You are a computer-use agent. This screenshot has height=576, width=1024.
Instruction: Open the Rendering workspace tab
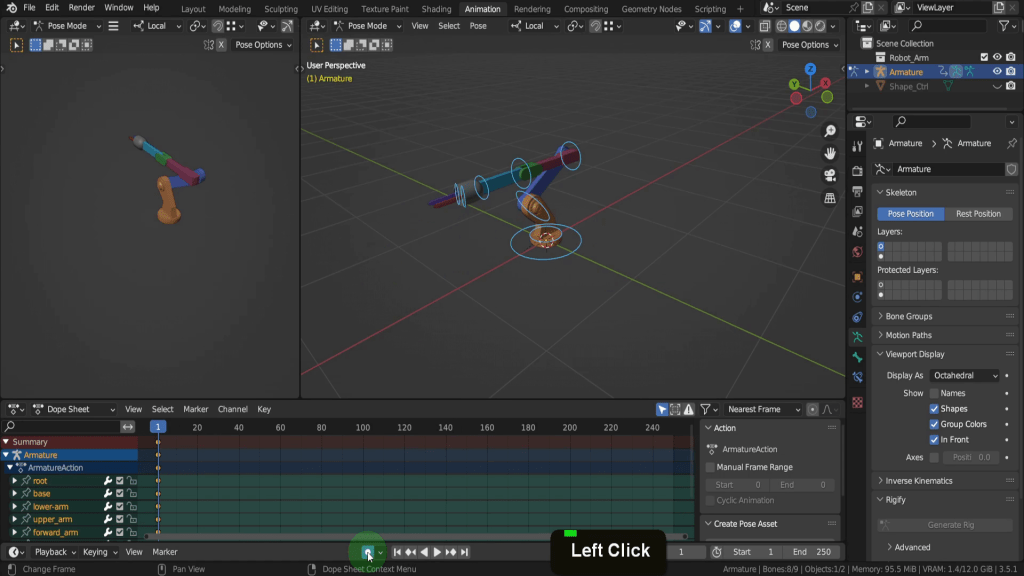532,9
